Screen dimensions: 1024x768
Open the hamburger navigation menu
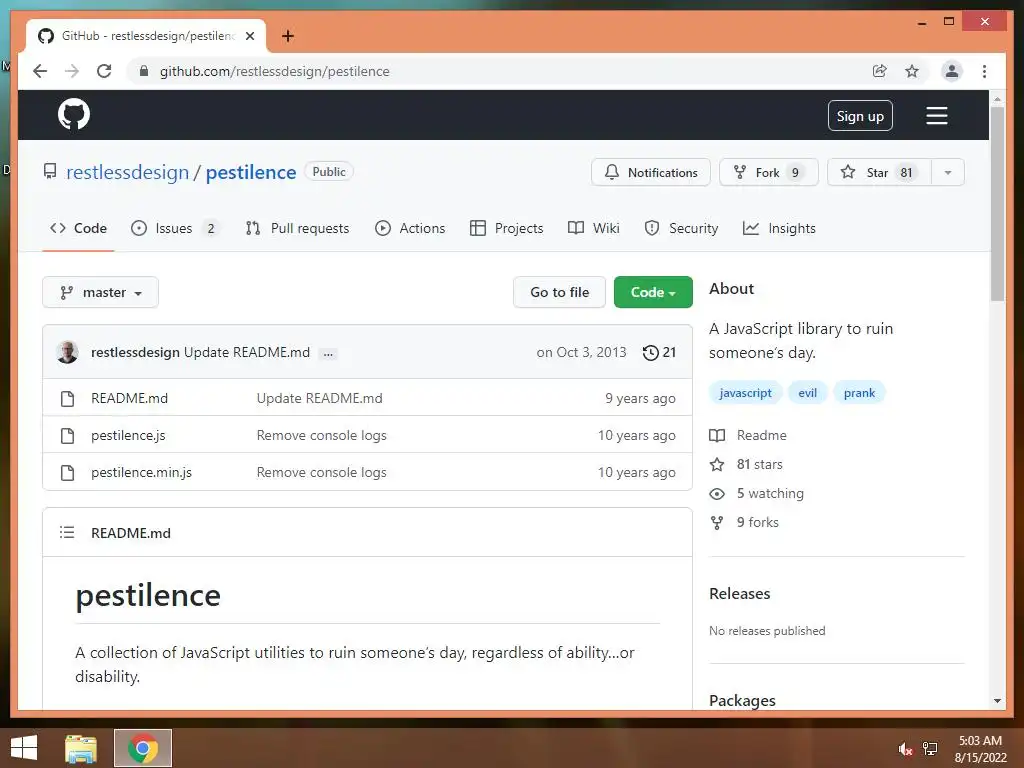click(x=936, y=116)
